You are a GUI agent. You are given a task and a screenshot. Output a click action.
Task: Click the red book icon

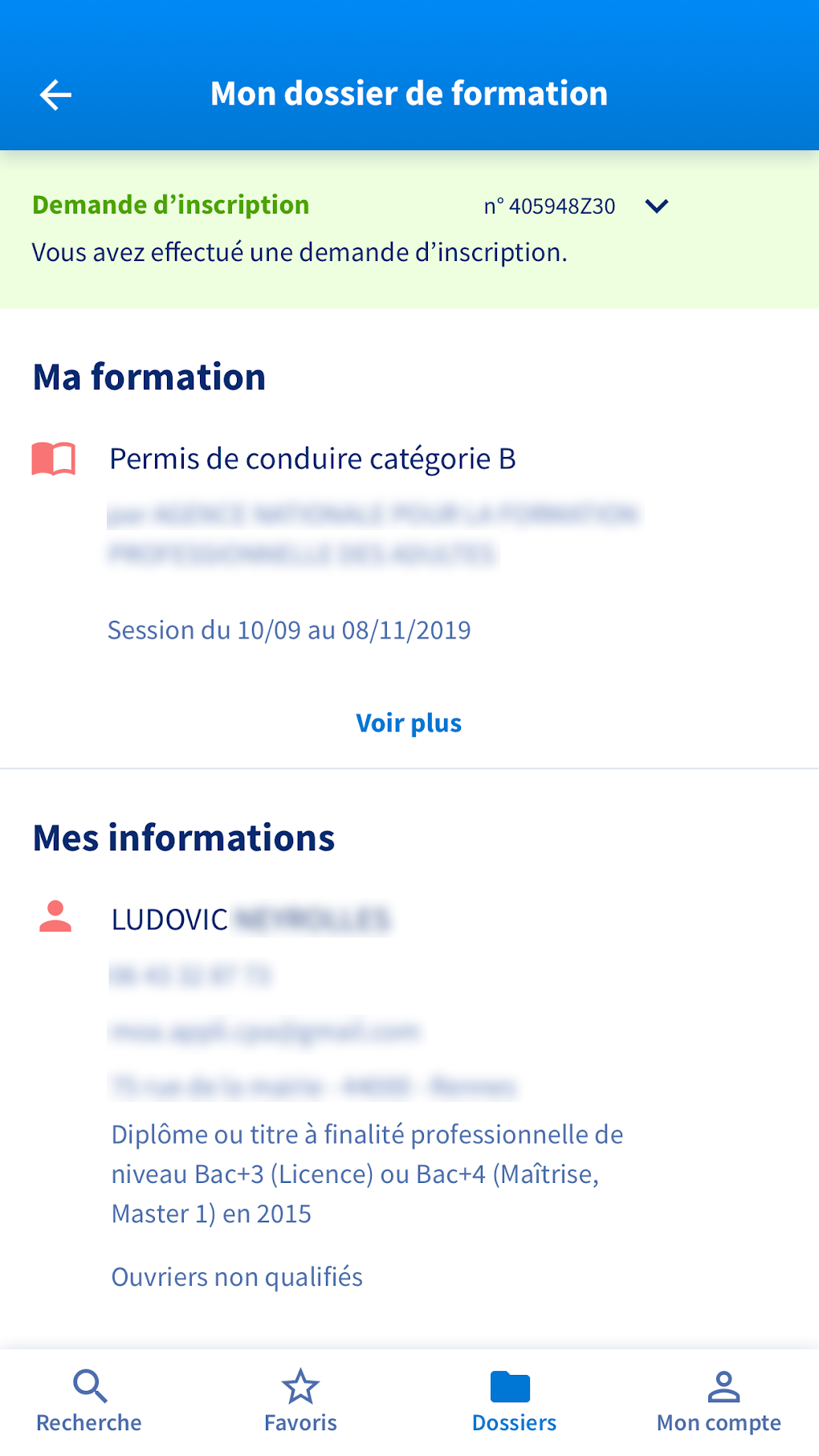click(54, 459)
